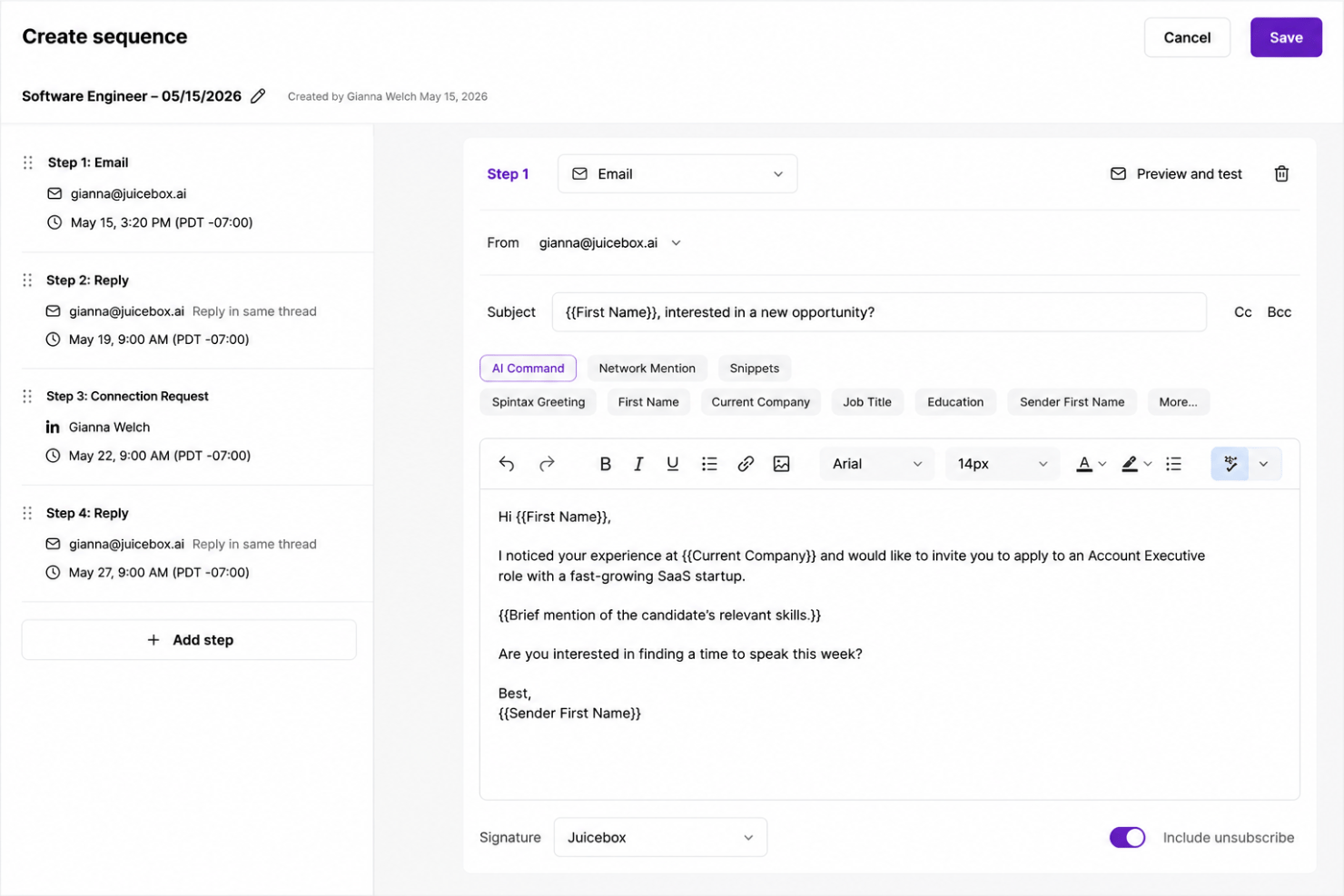Screen dimensions: 1344x896
Task: Click the spell check wand icon
Action: 1230,464
